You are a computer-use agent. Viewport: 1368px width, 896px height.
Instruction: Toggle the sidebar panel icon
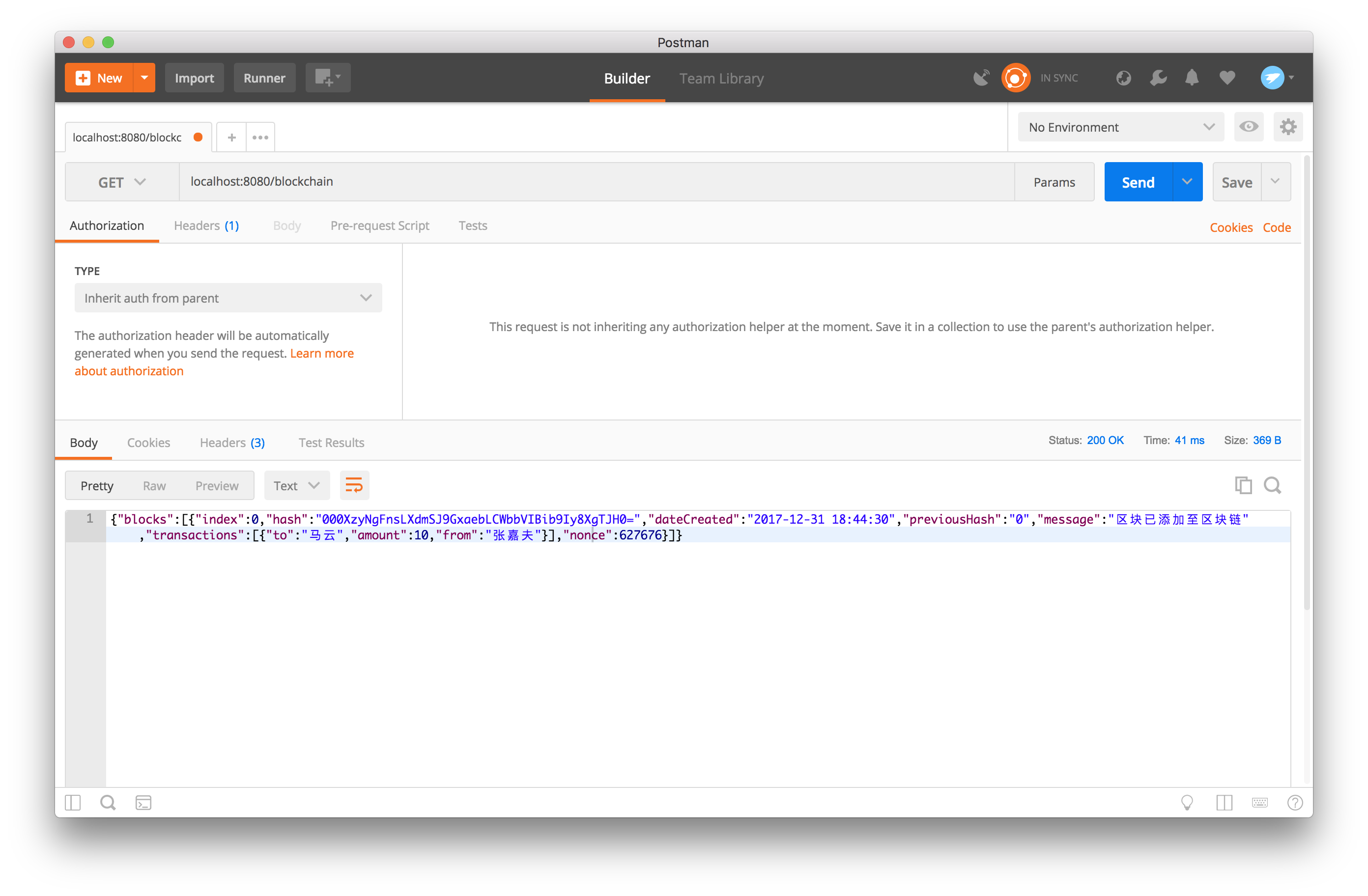pos(73,802)
